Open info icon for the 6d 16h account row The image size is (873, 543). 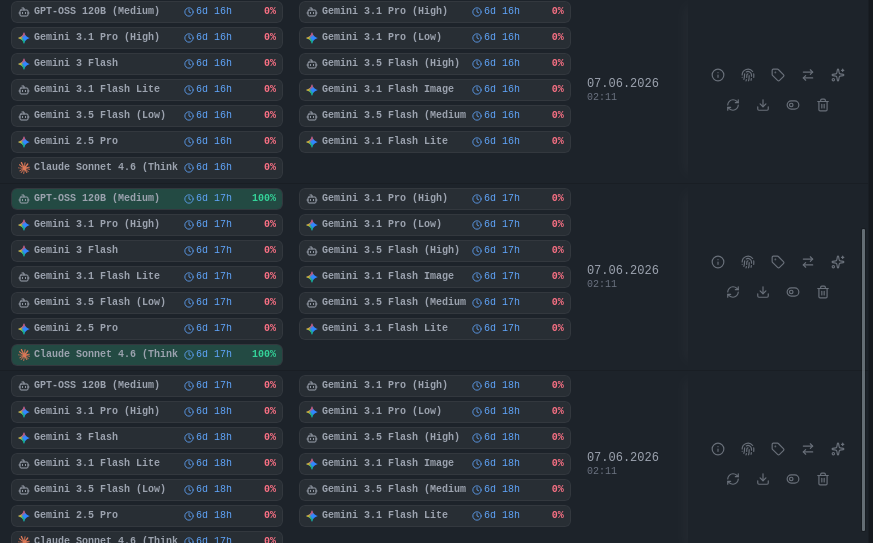tap(718, 75)
